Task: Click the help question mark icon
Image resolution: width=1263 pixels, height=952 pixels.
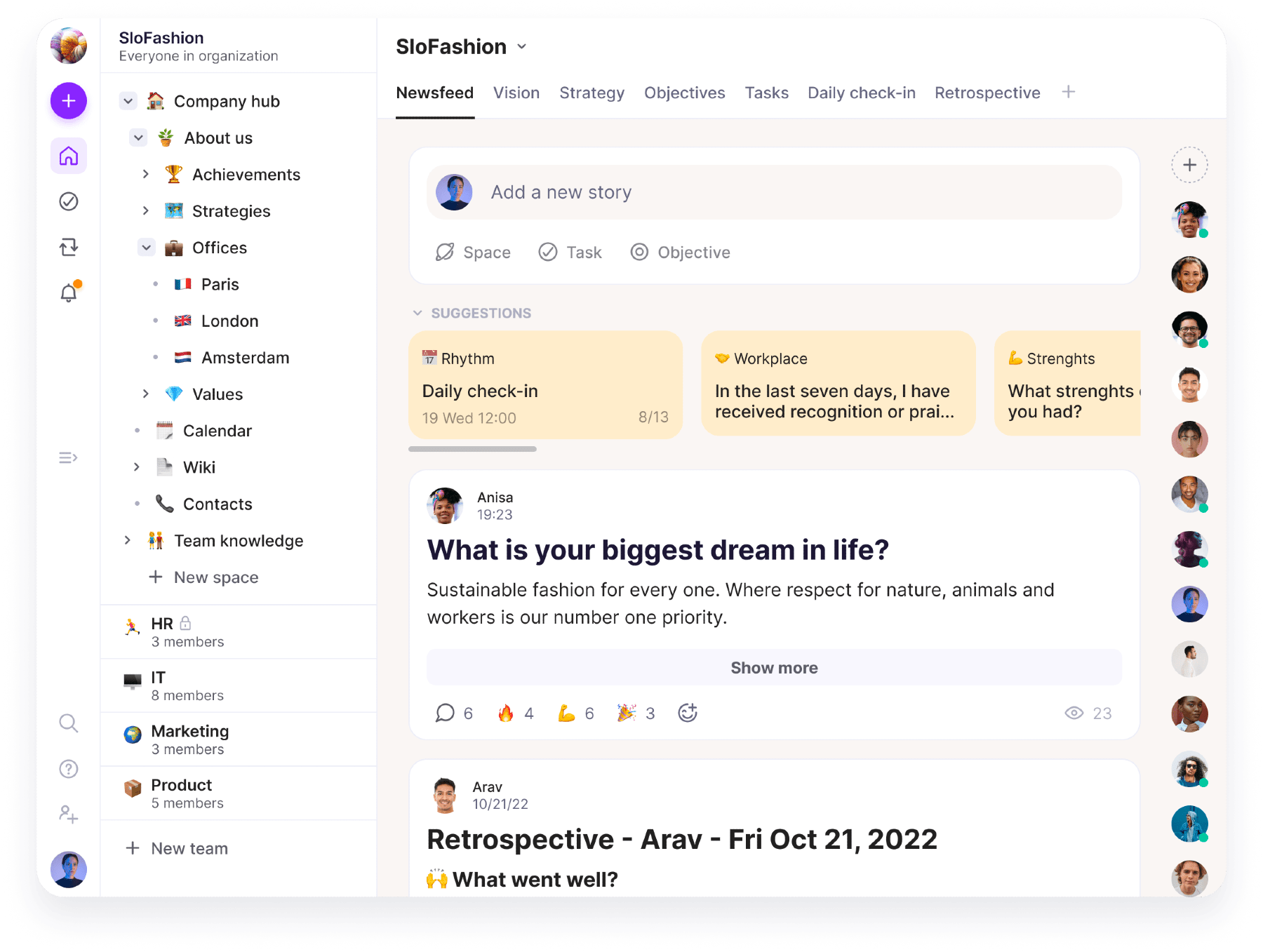Action: 68,769
